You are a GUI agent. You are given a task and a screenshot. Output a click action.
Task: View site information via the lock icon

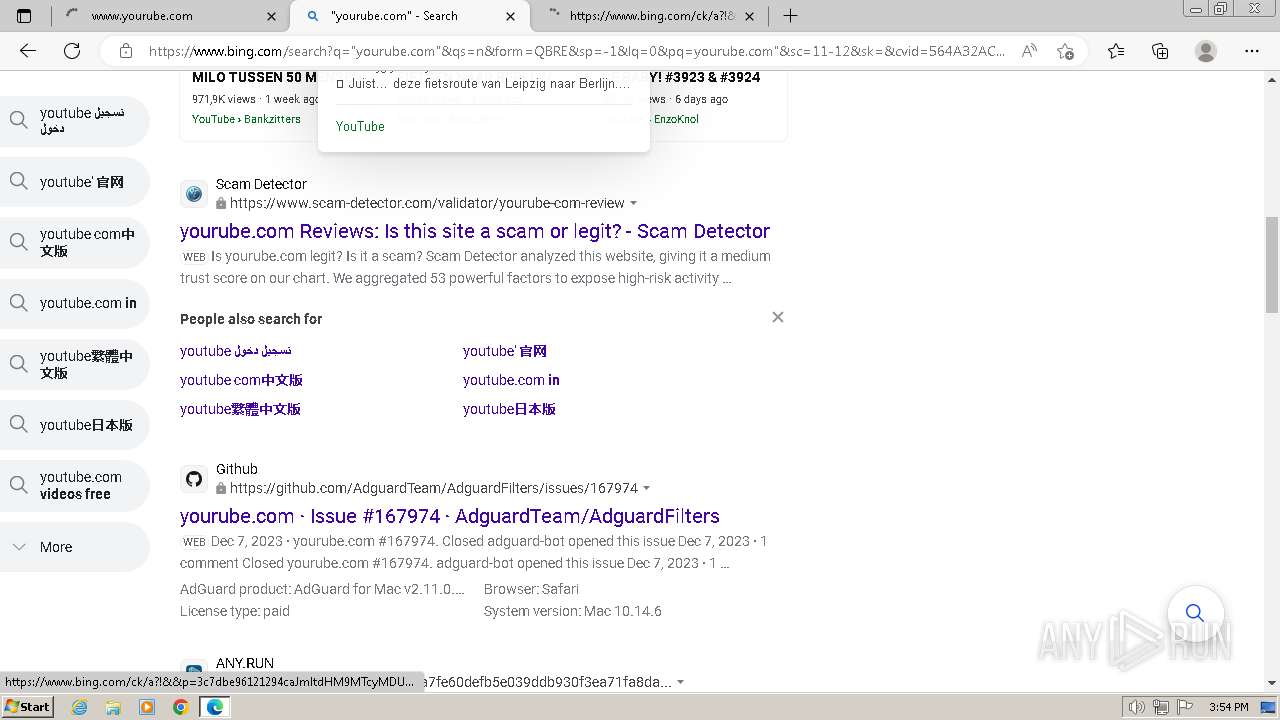pyautogui.click(x=126, y=51)
